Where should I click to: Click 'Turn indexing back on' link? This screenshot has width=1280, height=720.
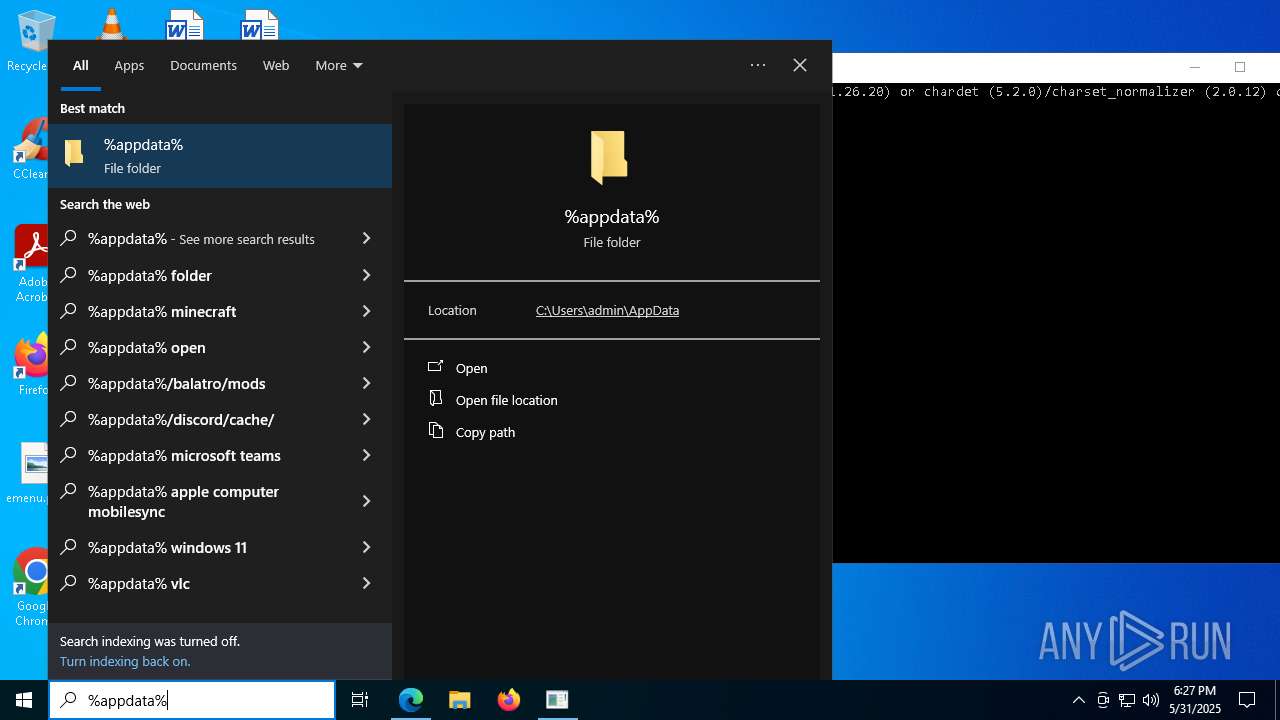click(x=125, y=661)
